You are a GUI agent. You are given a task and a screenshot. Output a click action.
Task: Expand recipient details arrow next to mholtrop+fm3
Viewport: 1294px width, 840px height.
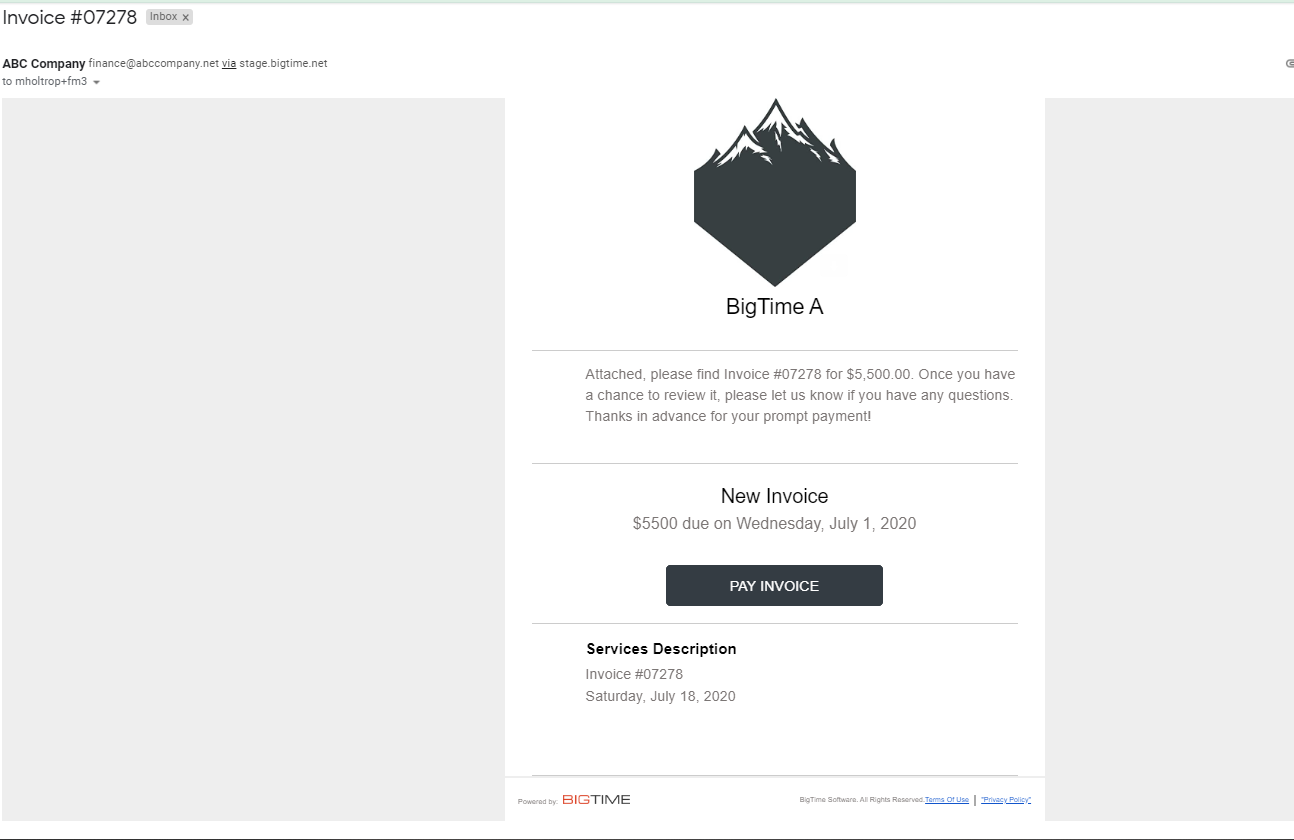(97, 82)
